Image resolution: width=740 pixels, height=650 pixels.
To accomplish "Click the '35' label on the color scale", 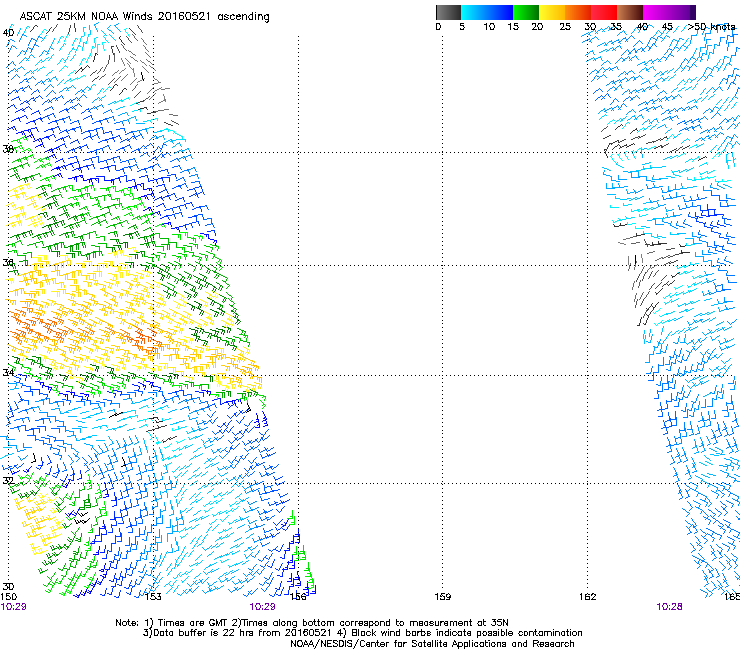I will (x=615, y=27).
